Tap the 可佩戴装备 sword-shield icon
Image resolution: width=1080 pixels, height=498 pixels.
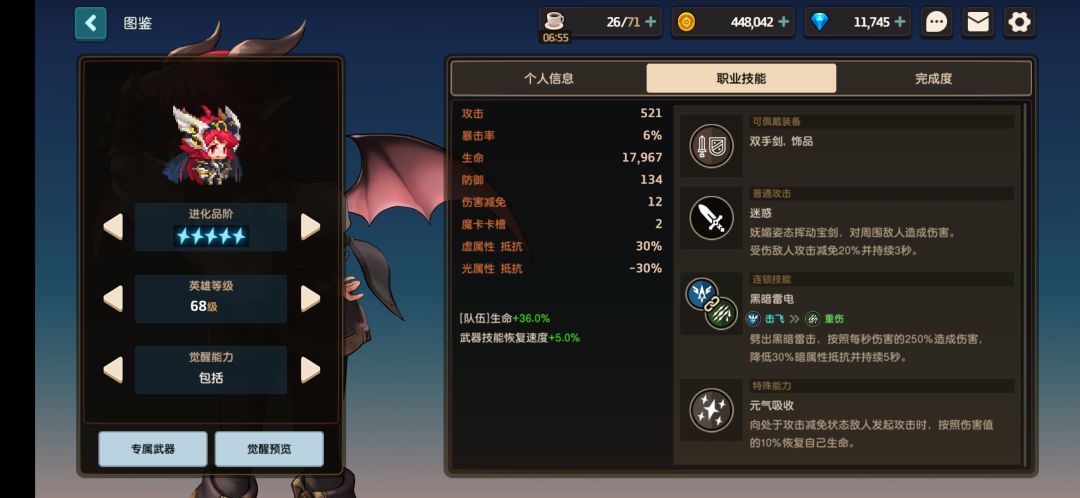712,146
